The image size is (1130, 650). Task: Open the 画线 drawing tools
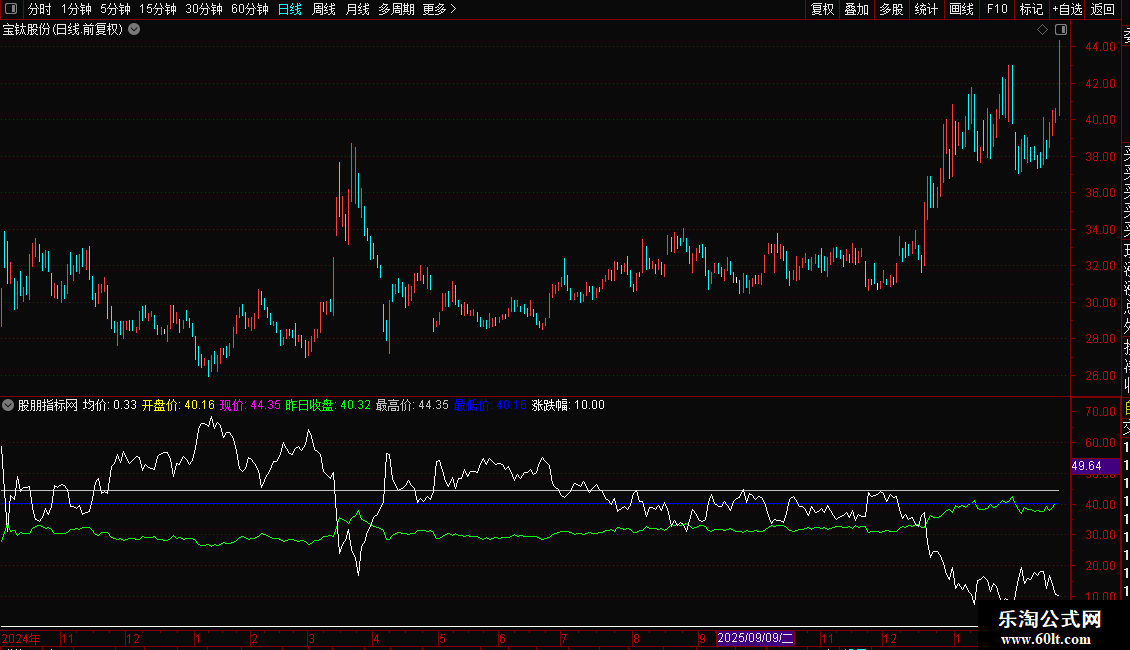point(961,9)
